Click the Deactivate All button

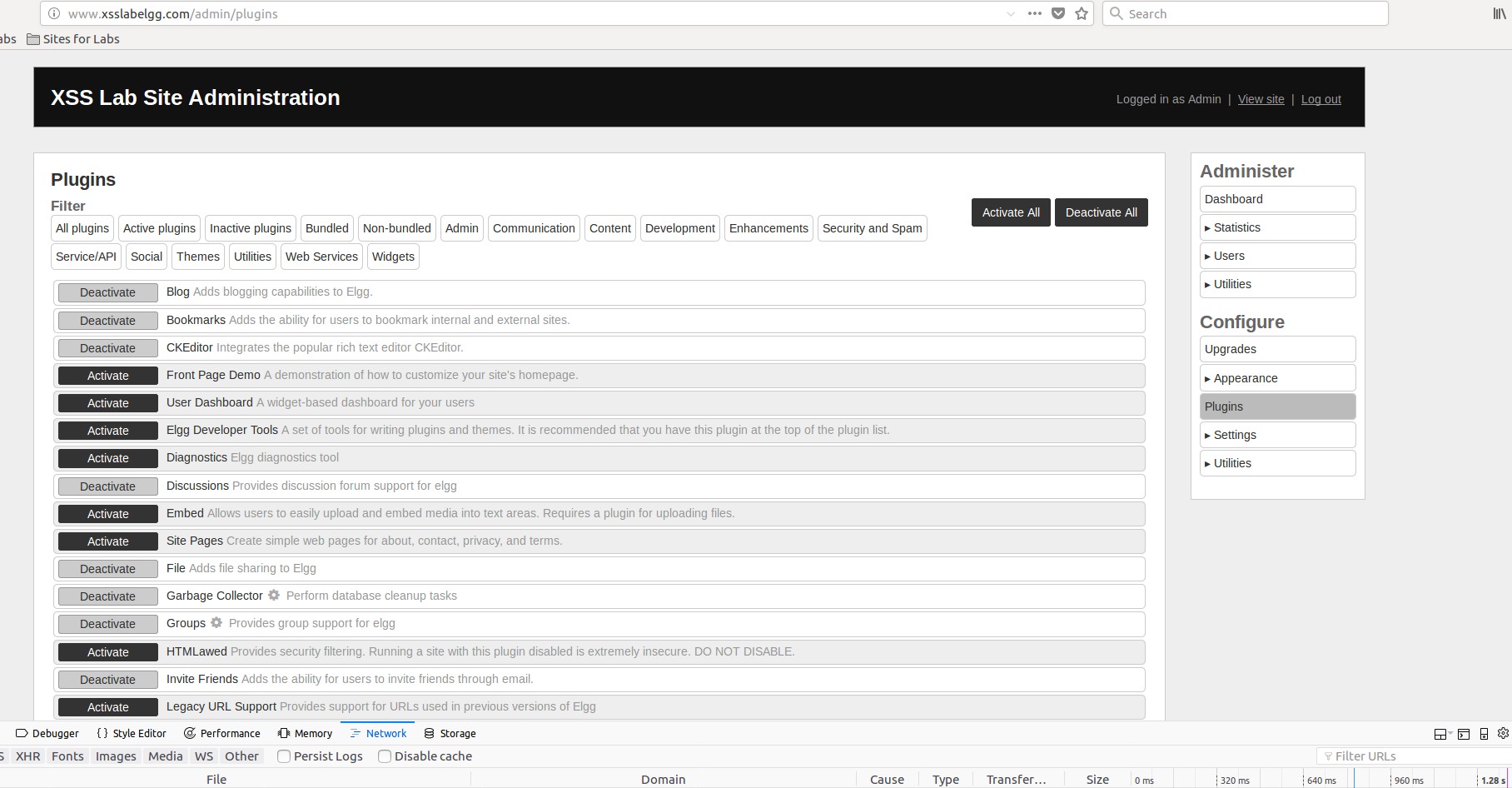[1101, 212]
